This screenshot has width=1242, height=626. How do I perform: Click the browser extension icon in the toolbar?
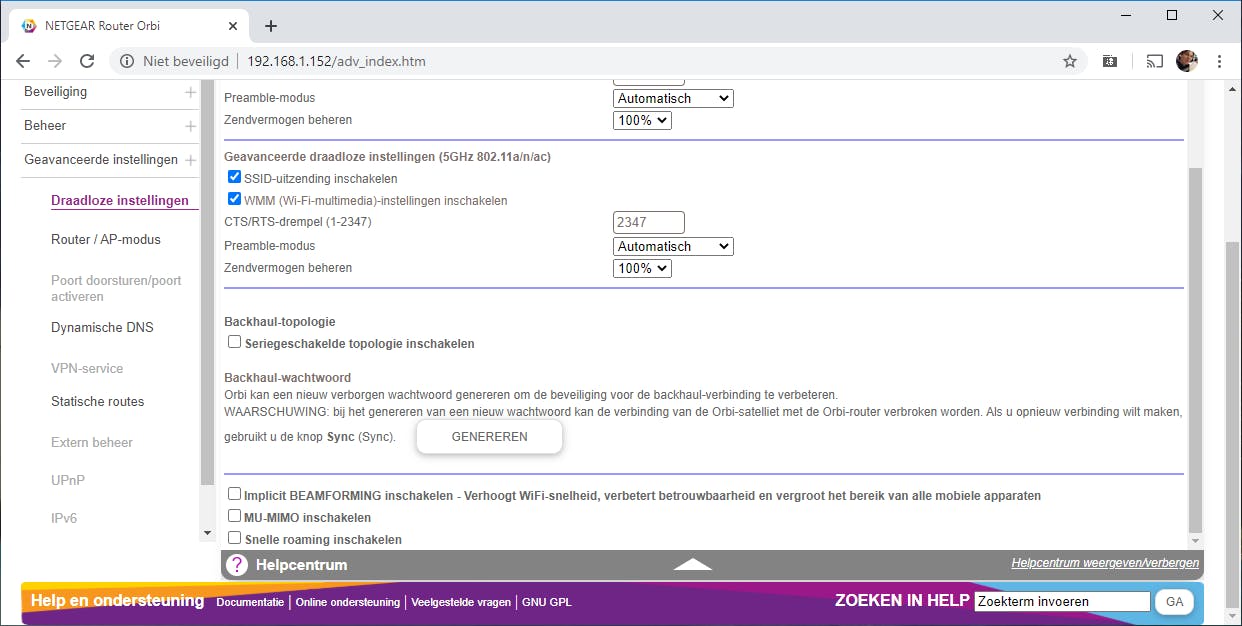pos(1110,61)
